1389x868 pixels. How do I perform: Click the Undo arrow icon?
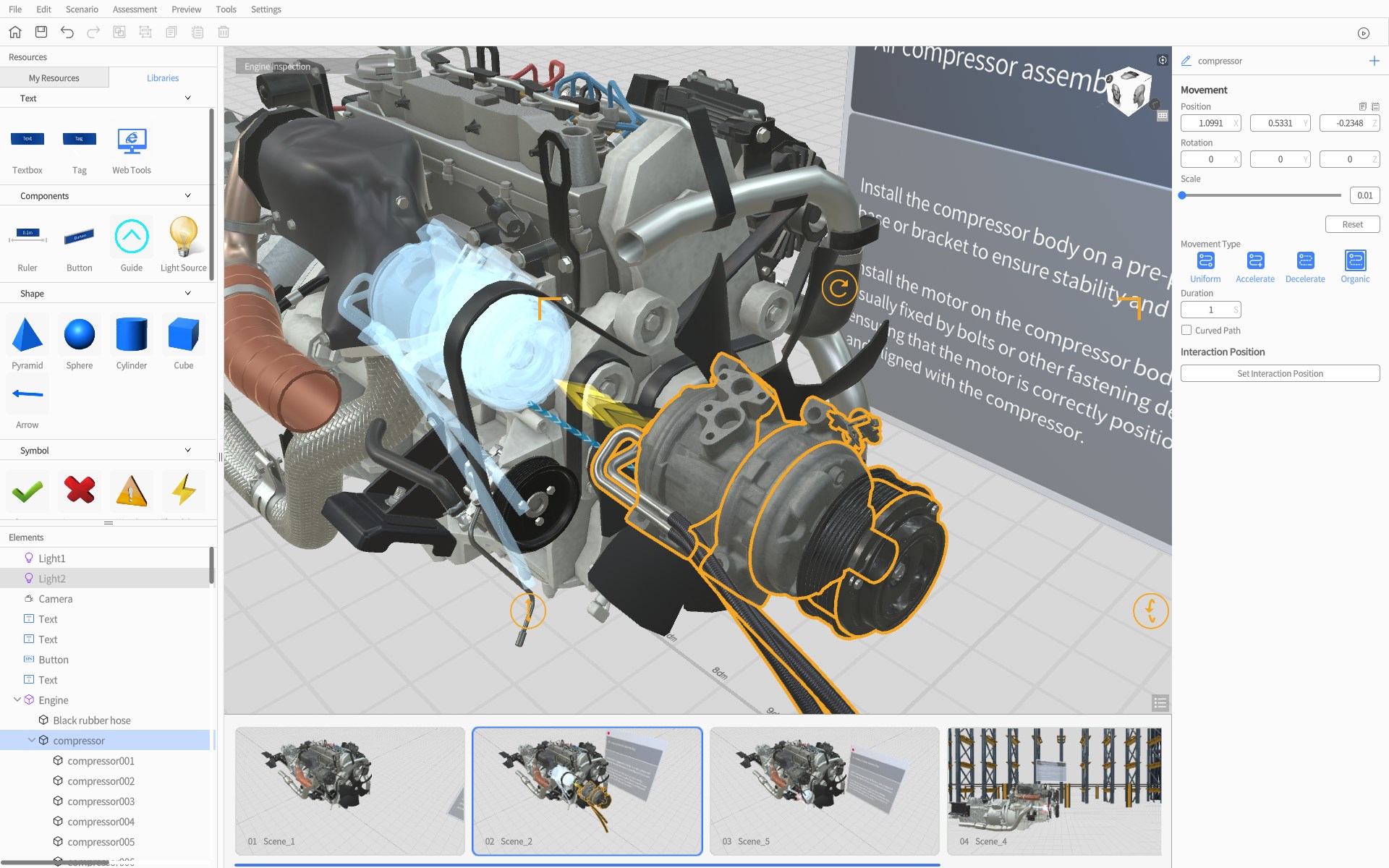point(67,32)
